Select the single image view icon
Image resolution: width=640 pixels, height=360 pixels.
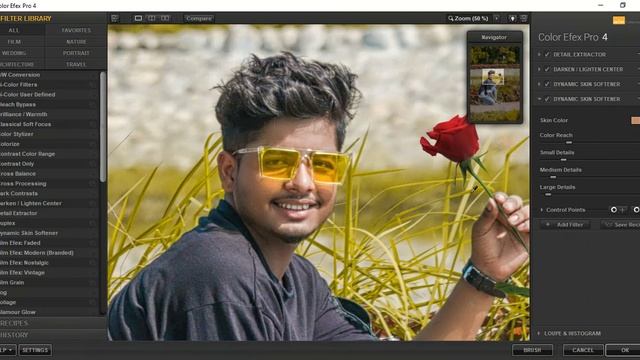138,18
